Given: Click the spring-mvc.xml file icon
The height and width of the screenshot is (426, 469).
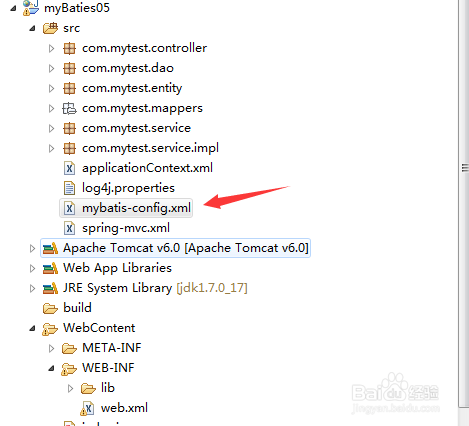Looking at the screenshot, I should [69, 228].
